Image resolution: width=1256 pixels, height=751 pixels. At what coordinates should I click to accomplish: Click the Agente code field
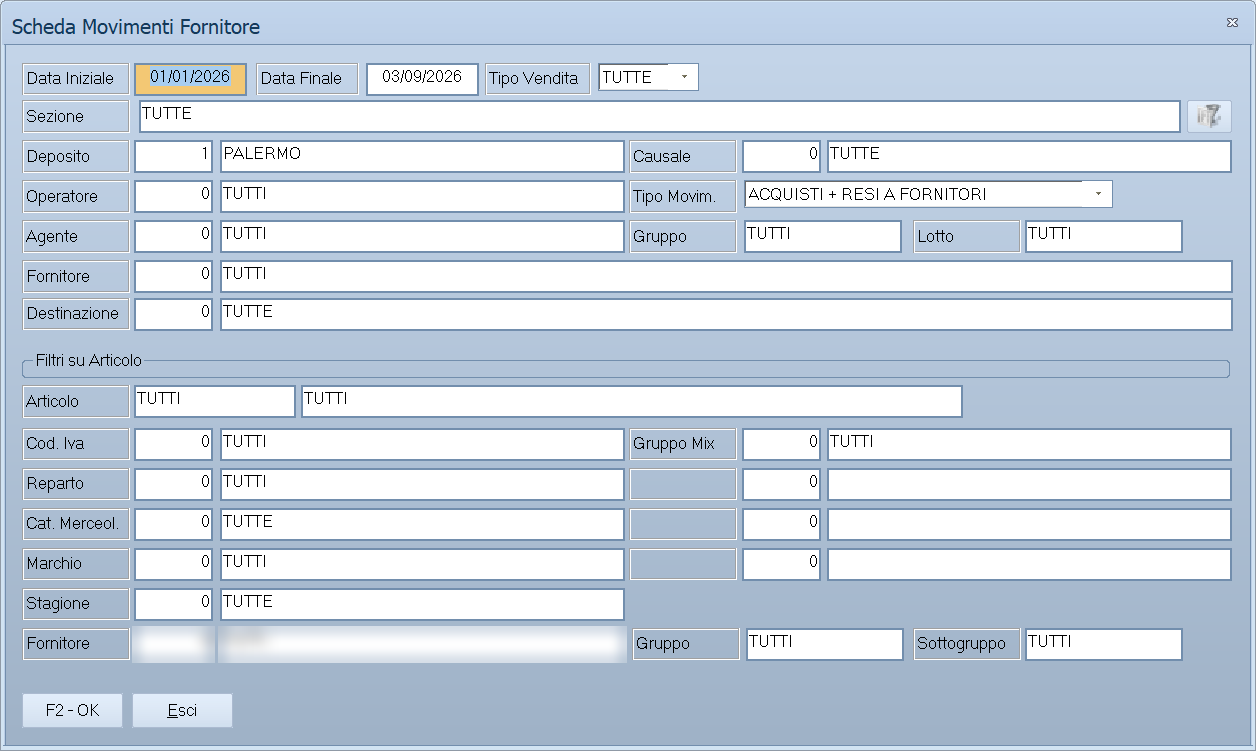174,236
